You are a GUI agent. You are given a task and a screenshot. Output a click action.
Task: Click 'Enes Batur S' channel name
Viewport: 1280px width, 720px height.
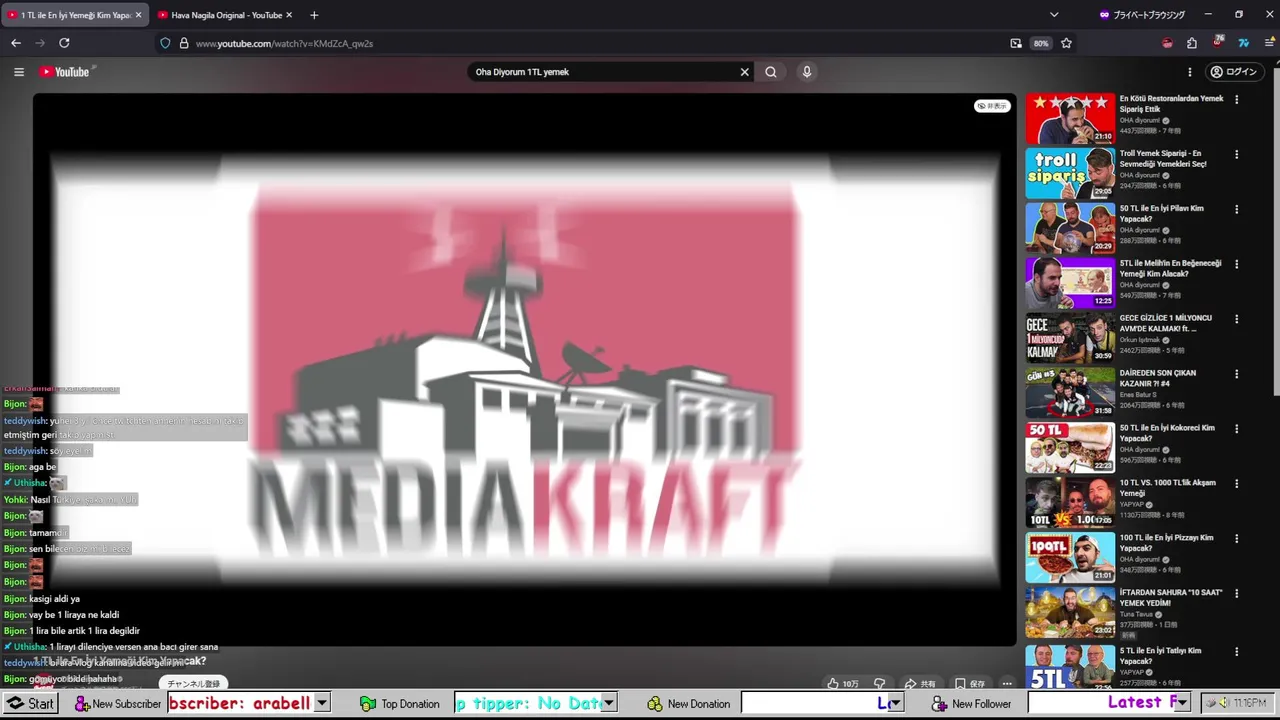pos(1138,394)
